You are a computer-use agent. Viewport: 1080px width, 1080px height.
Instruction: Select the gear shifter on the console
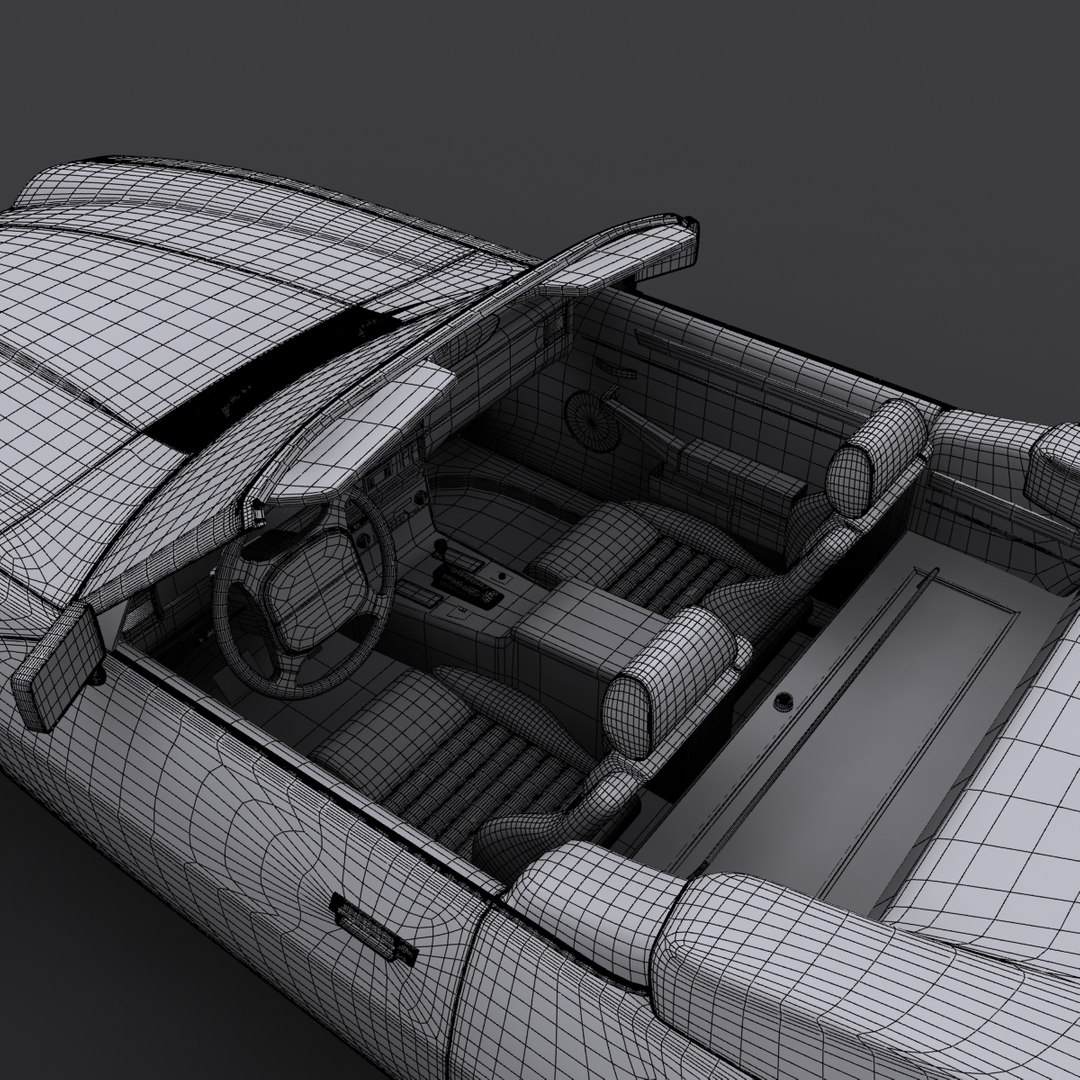pyautogui.click(x=441, y=550)
